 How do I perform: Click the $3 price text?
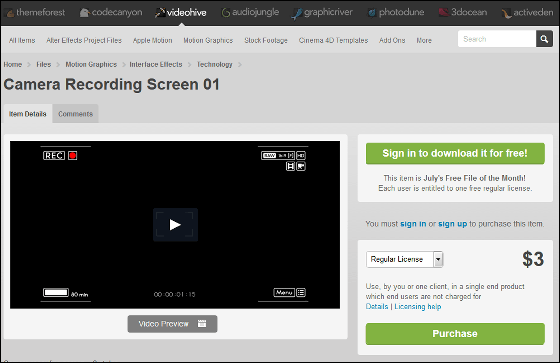coord(533,259)
